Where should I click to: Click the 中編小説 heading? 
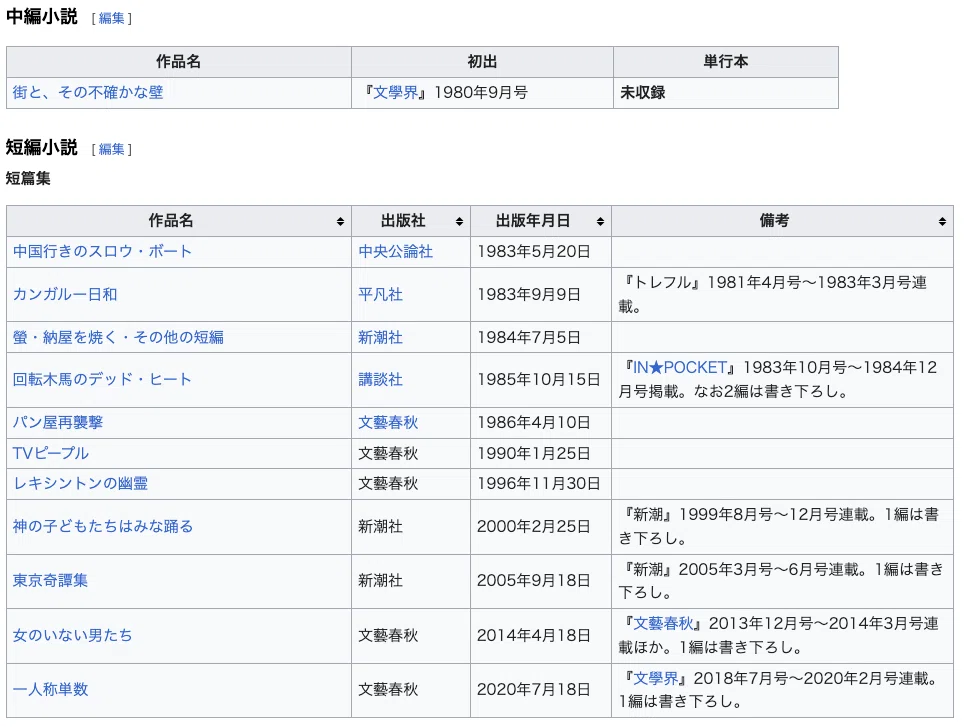[42, 17]
